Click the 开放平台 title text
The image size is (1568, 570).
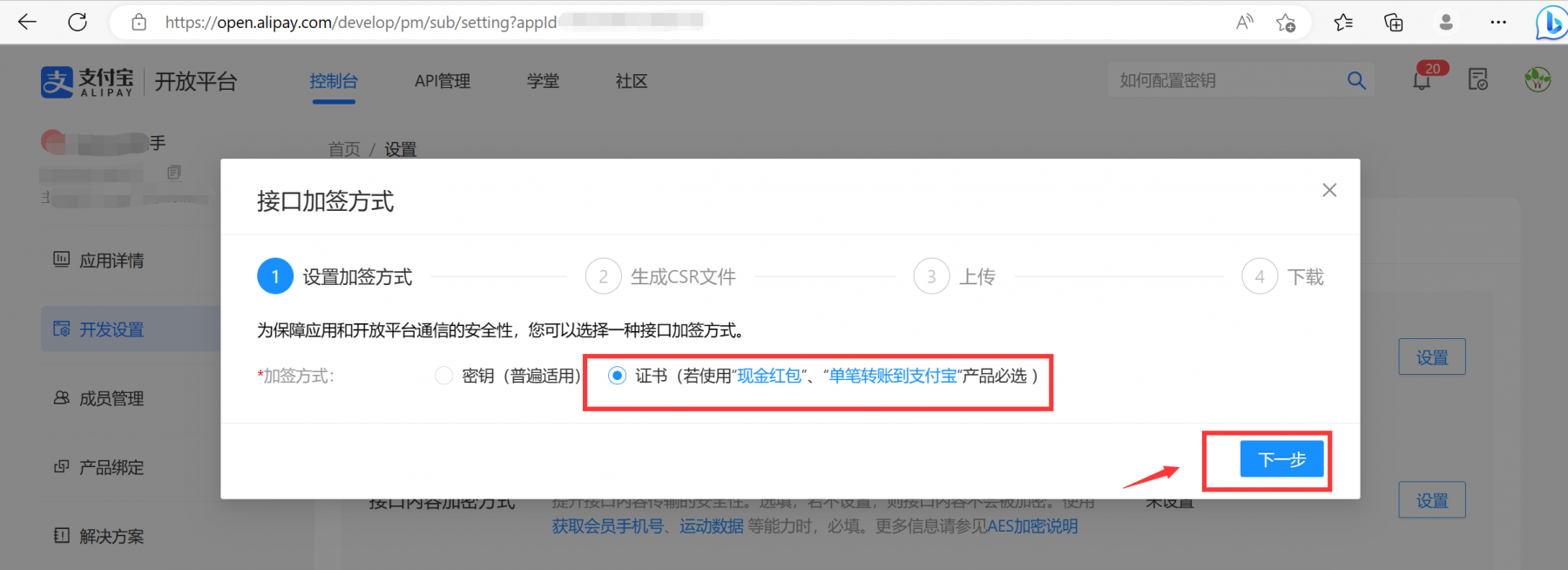[x=196, y=82]
